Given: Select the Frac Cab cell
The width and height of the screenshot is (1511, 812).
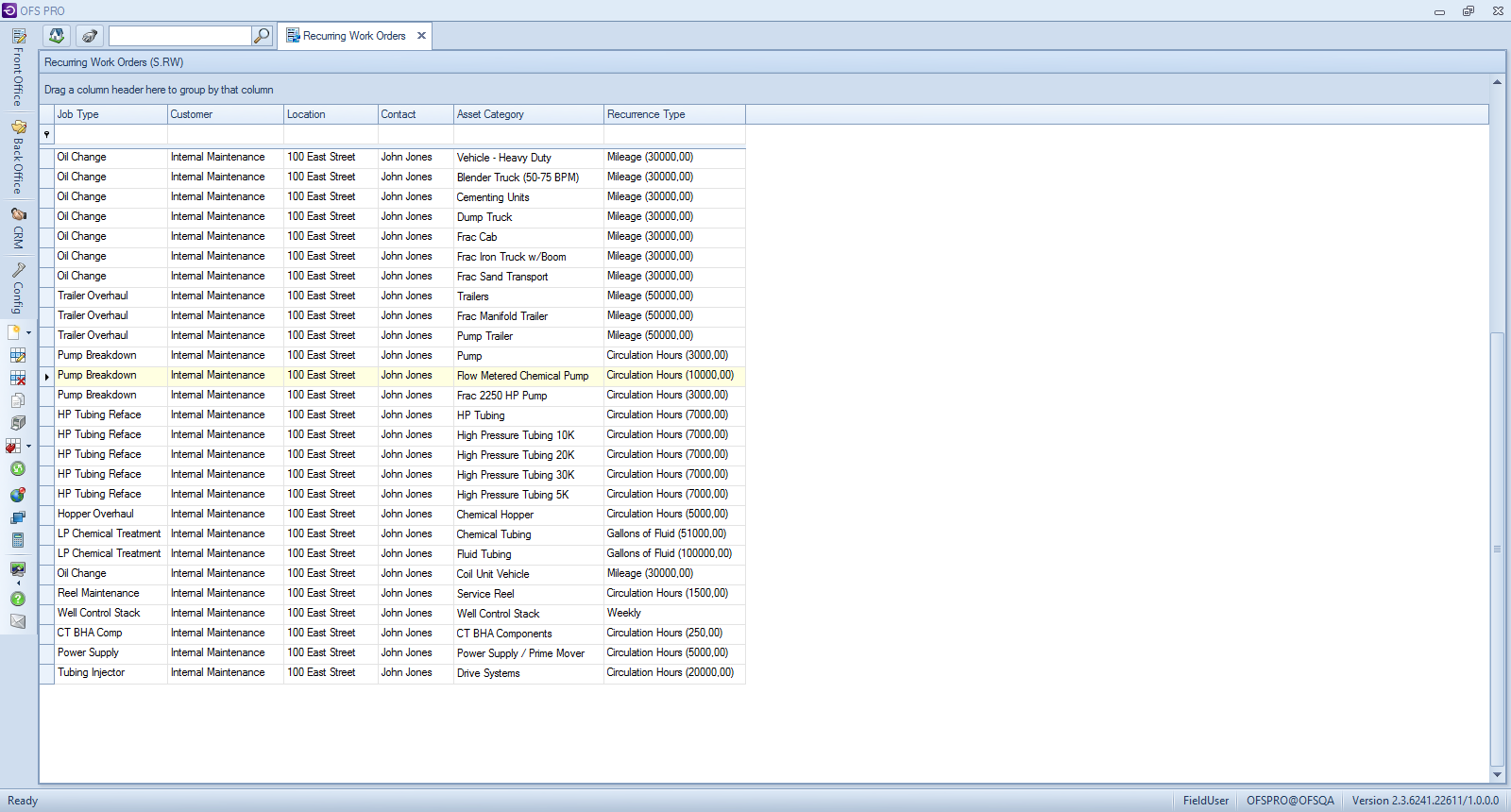Looking at the screenshot, I should tap(529, 237).
